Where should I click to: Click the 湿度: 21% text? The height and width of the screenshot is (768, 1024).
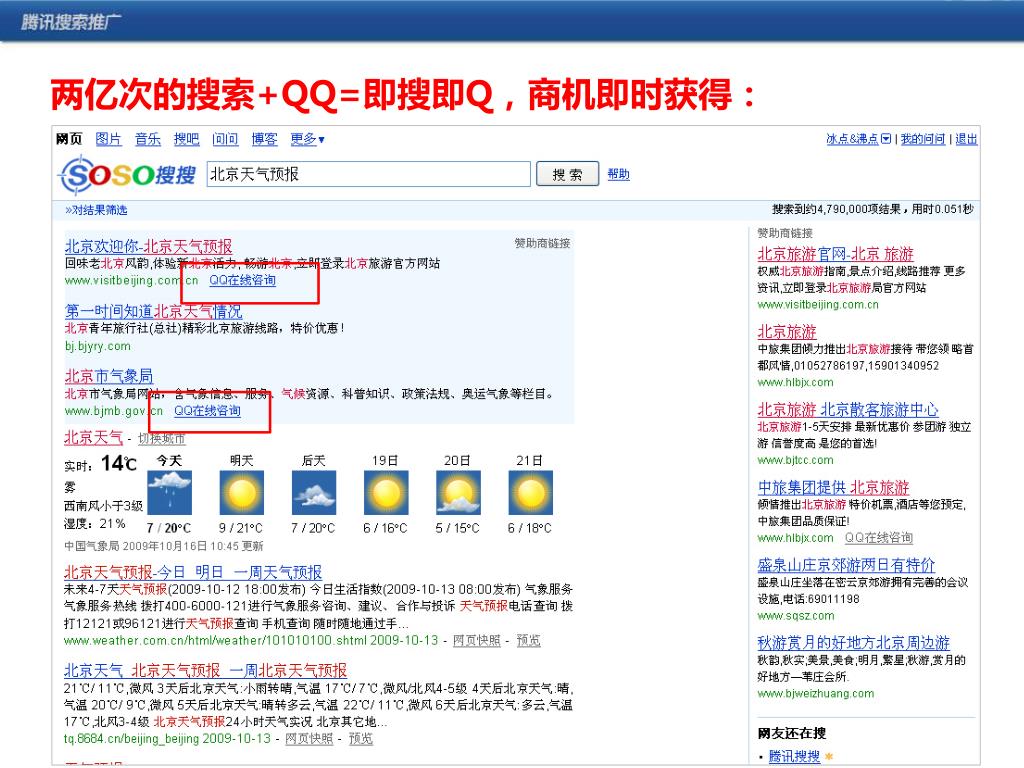95,524
